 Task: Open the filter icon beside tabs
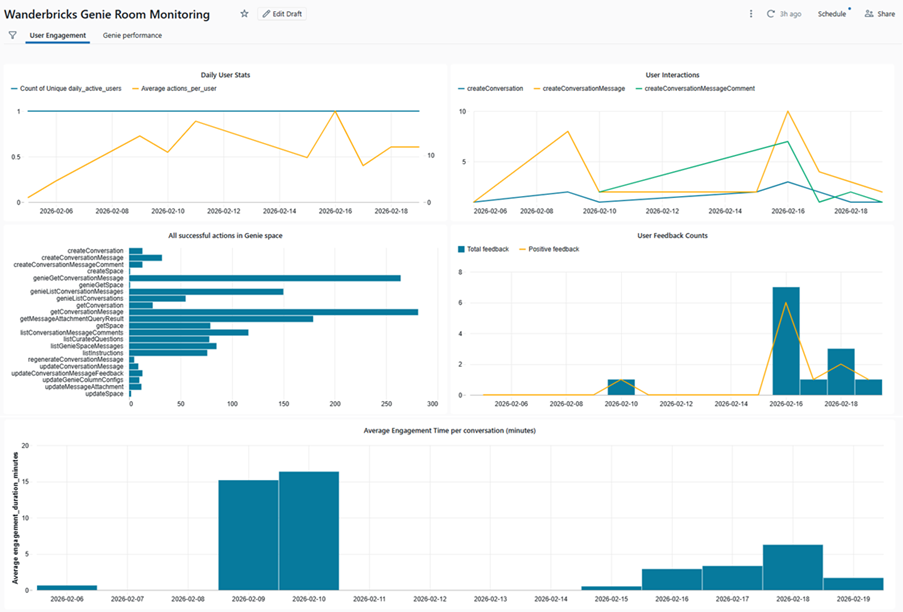point(12,35)
